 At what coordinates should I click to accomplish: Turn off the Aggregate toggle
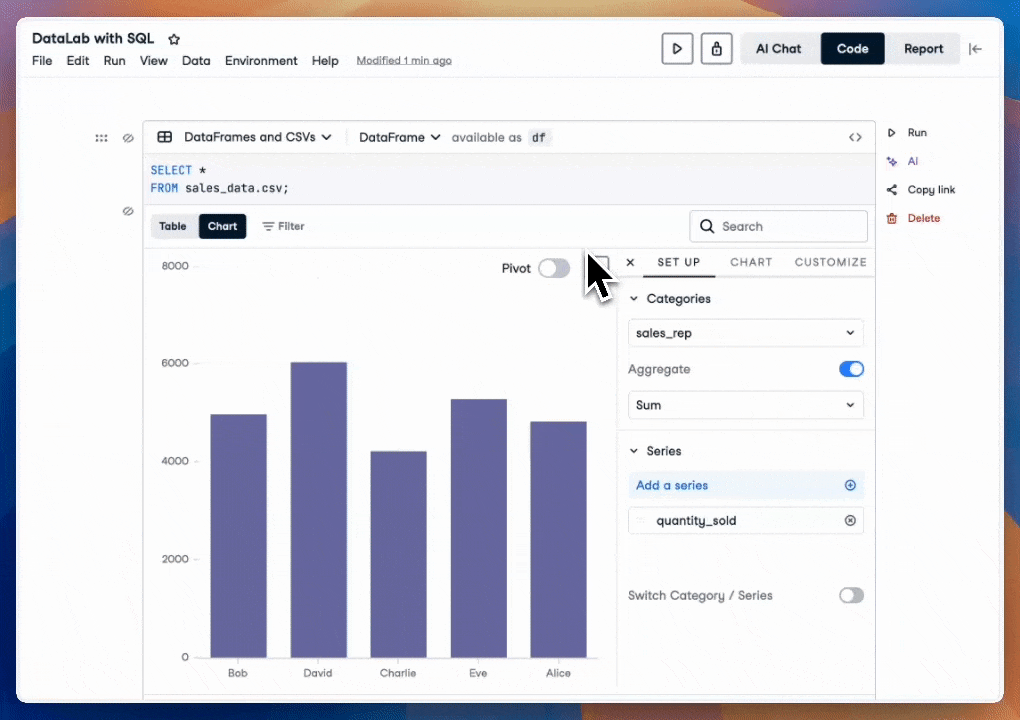(851, 369)
